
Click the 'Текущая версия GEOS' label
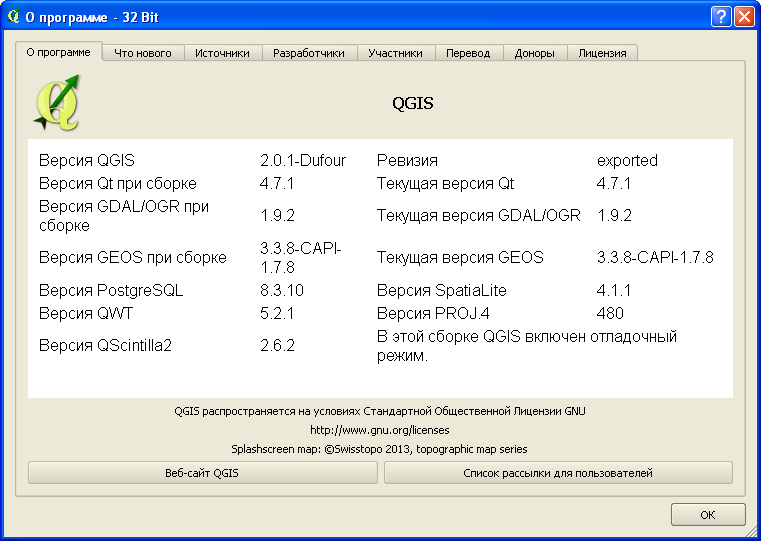pyautogui.click(x=461, y=257)
